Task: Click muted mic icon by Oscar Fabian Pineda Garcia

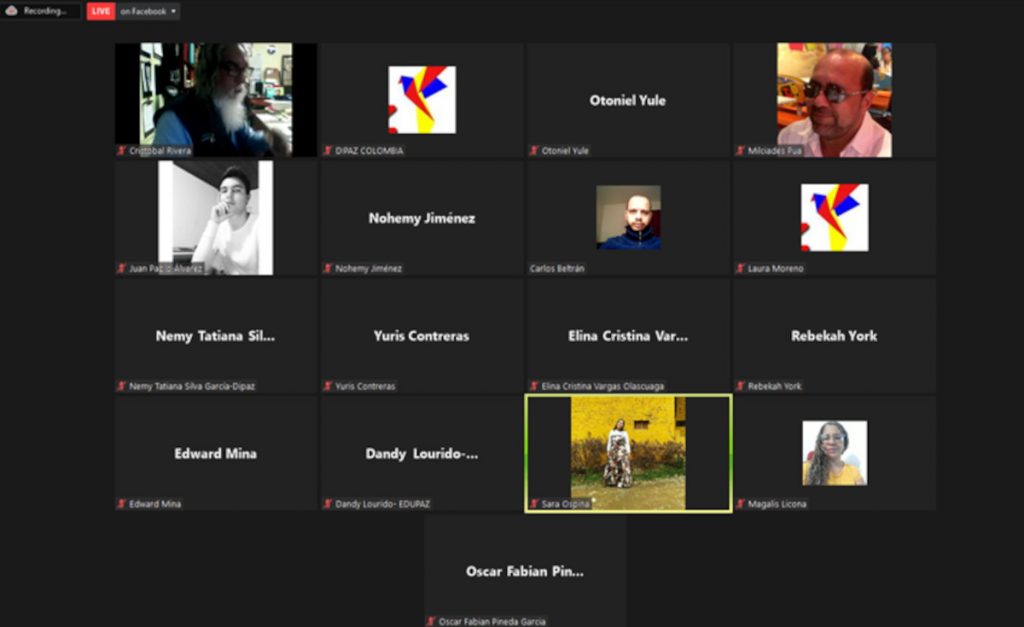Action: pyautogui.click(x=431, y=621)
